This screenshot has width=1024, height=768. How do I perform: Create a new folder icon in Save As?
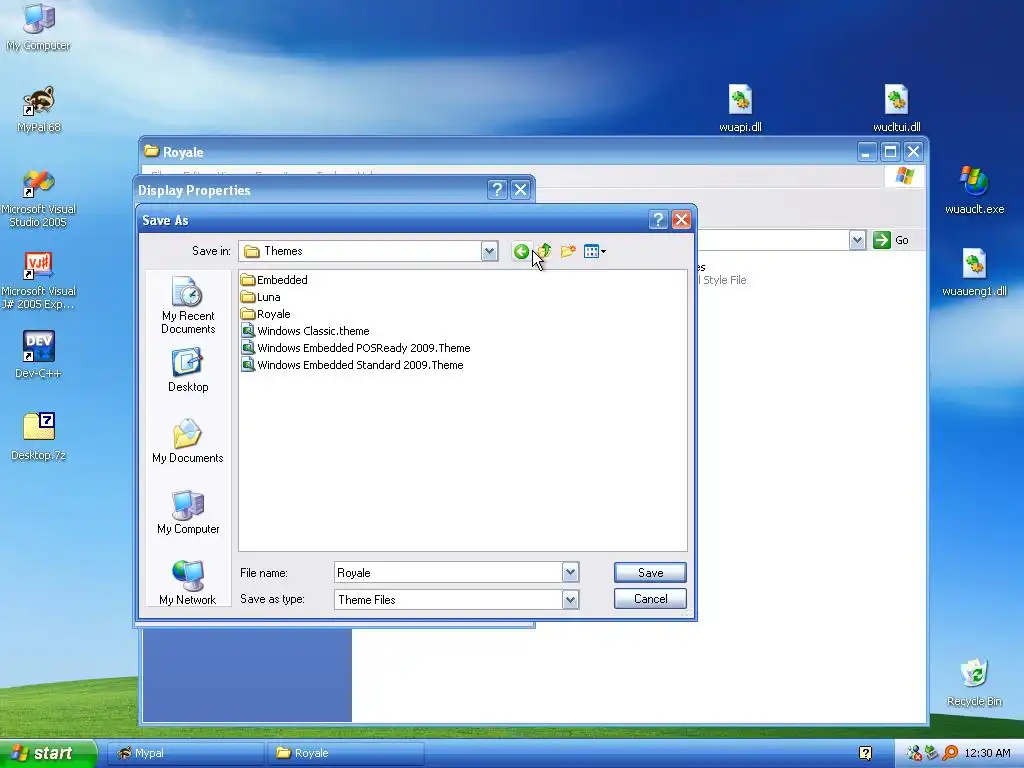[568, 251]
